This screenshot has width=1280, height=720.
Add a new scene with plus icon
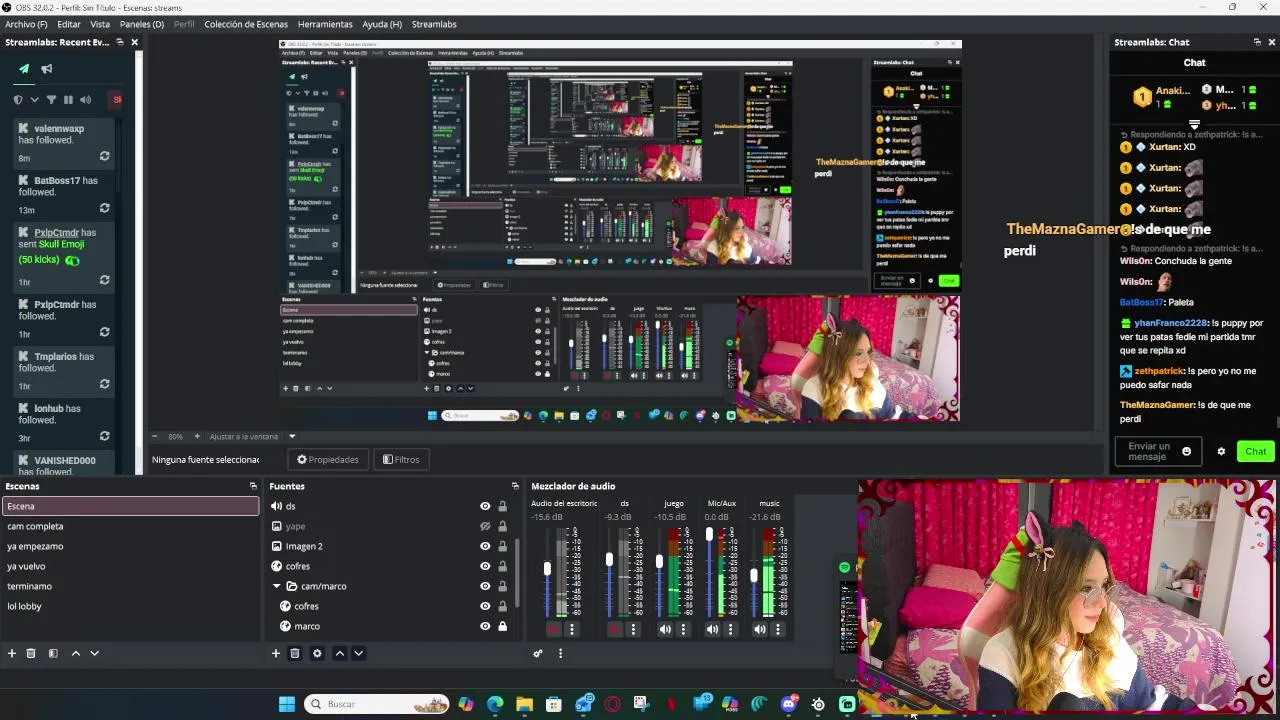(x=12, y=653)
